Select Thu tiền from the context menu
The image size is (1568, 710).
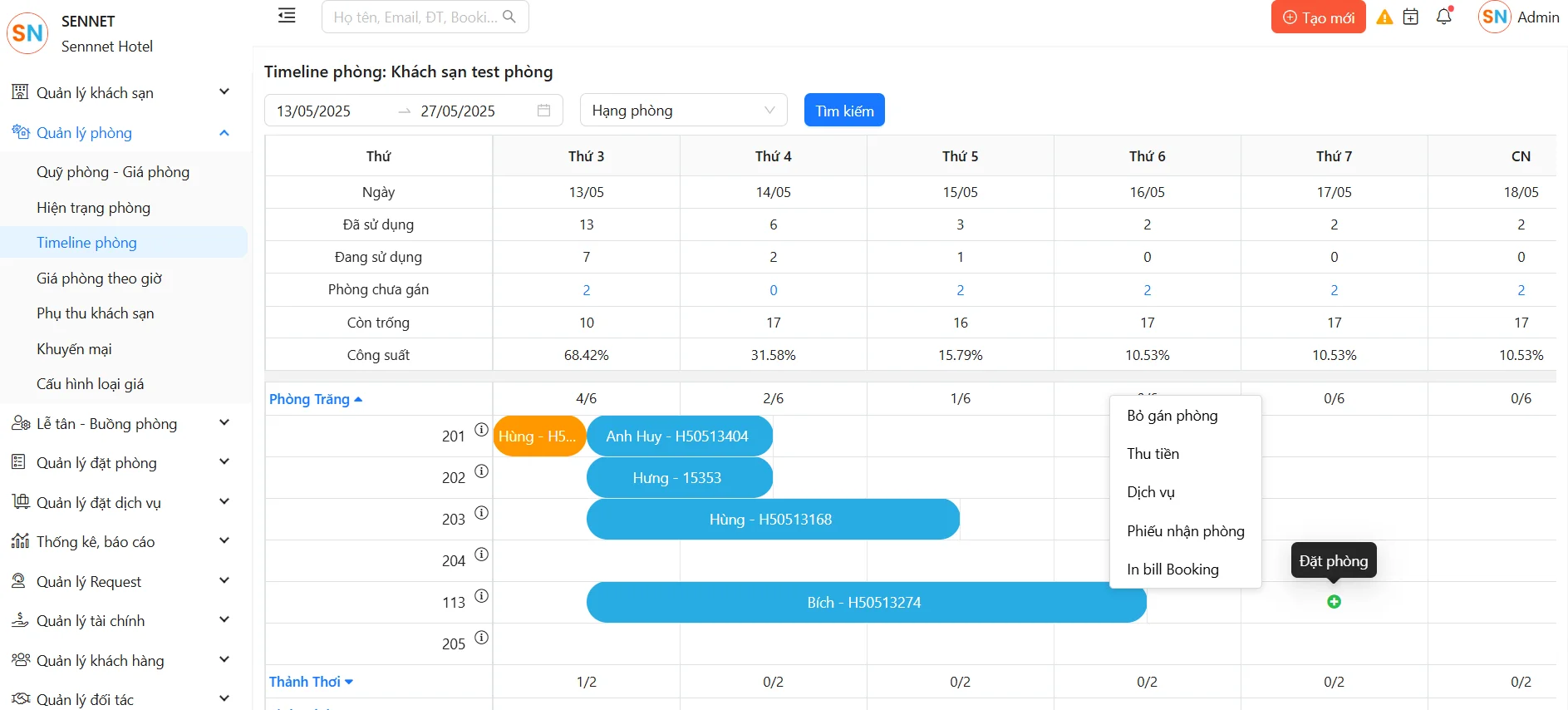1153,454
